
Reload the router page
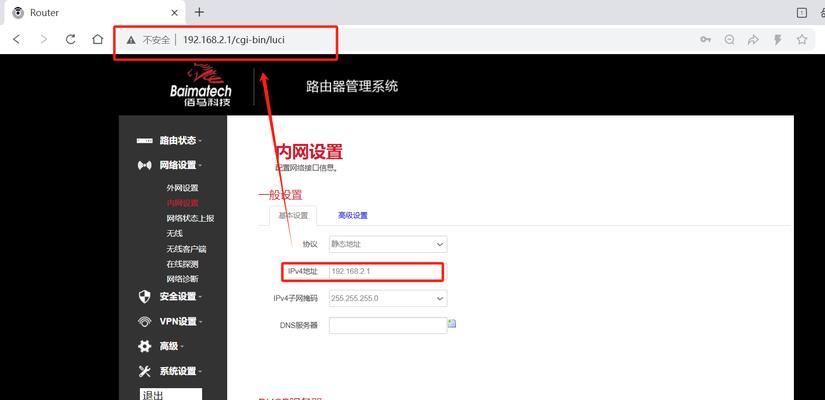click(x=71, y=39)
